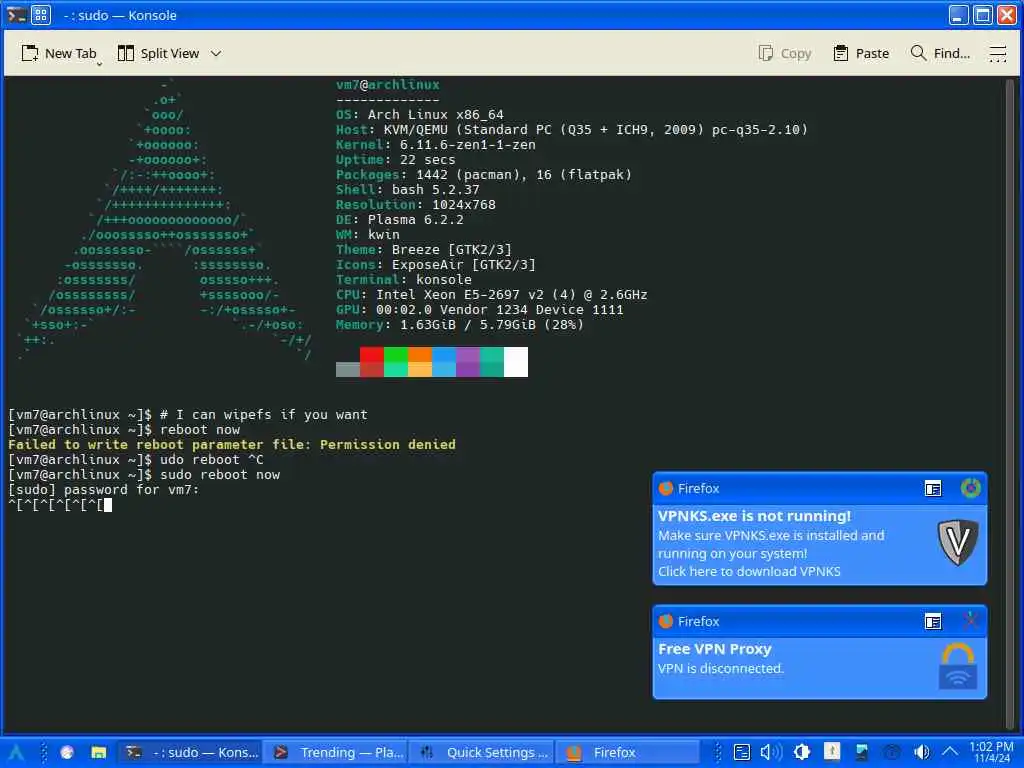
Task: Switch to the 'Quick Settings' taskbar entry
Action: (x=482, y=752)
